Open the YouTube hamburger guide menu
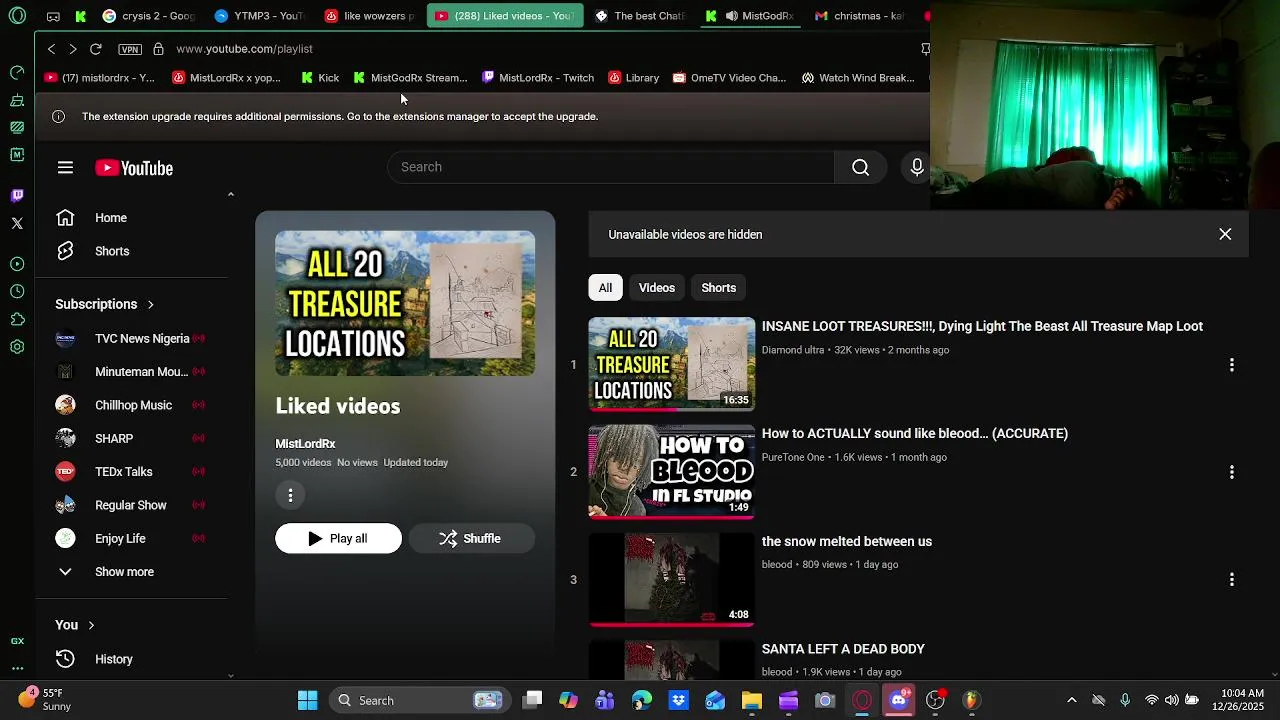This screenshot has width=1280, height=720. point(65,168)
